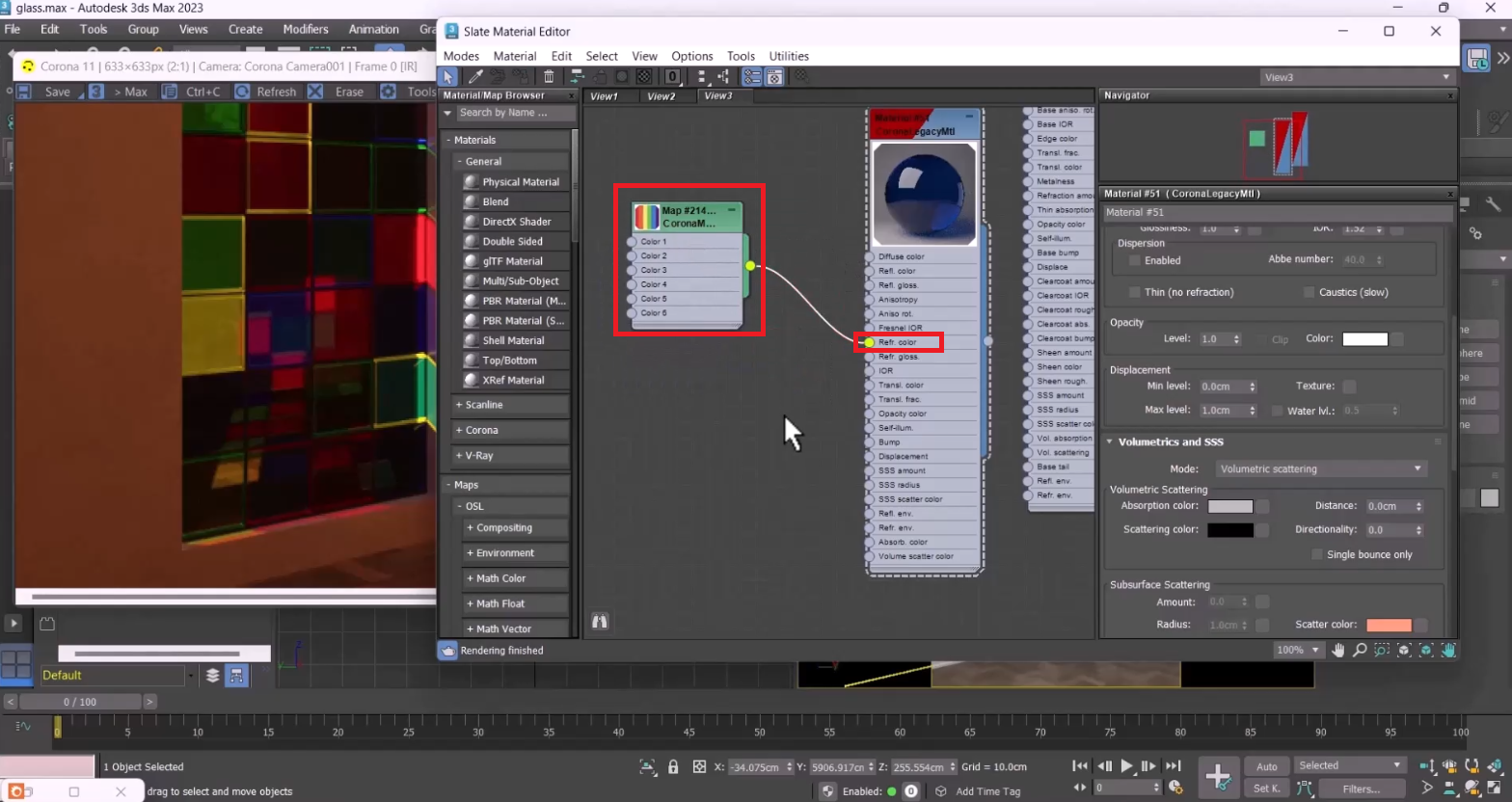
Task: Click the selection lock padlock icon
Action: [673, 767]
